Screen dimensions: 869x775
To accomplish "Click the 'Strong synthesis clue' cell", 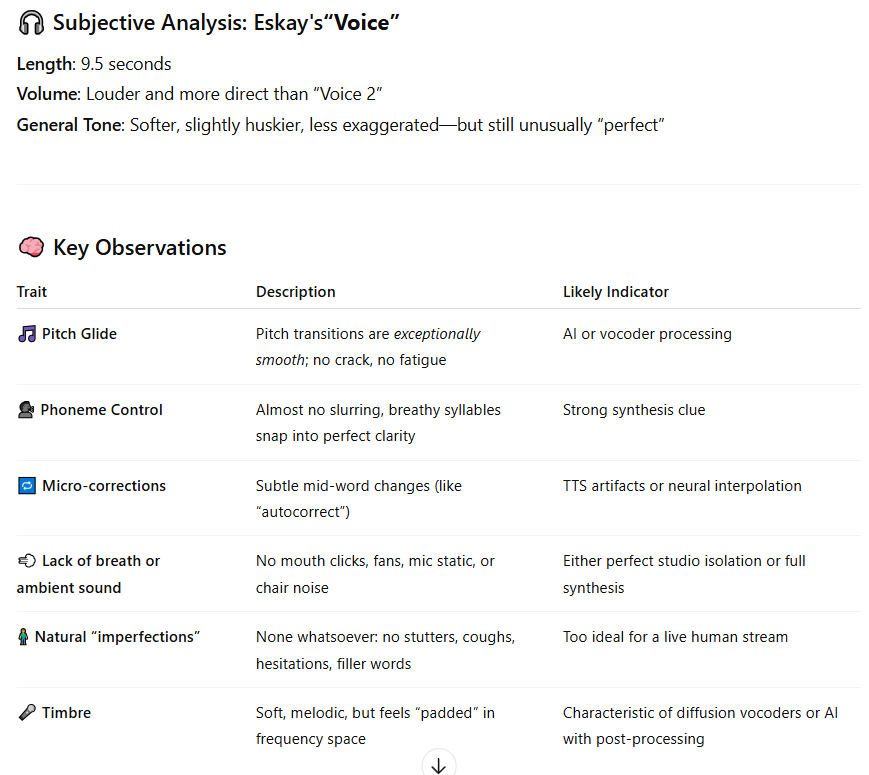I will 634,410.
